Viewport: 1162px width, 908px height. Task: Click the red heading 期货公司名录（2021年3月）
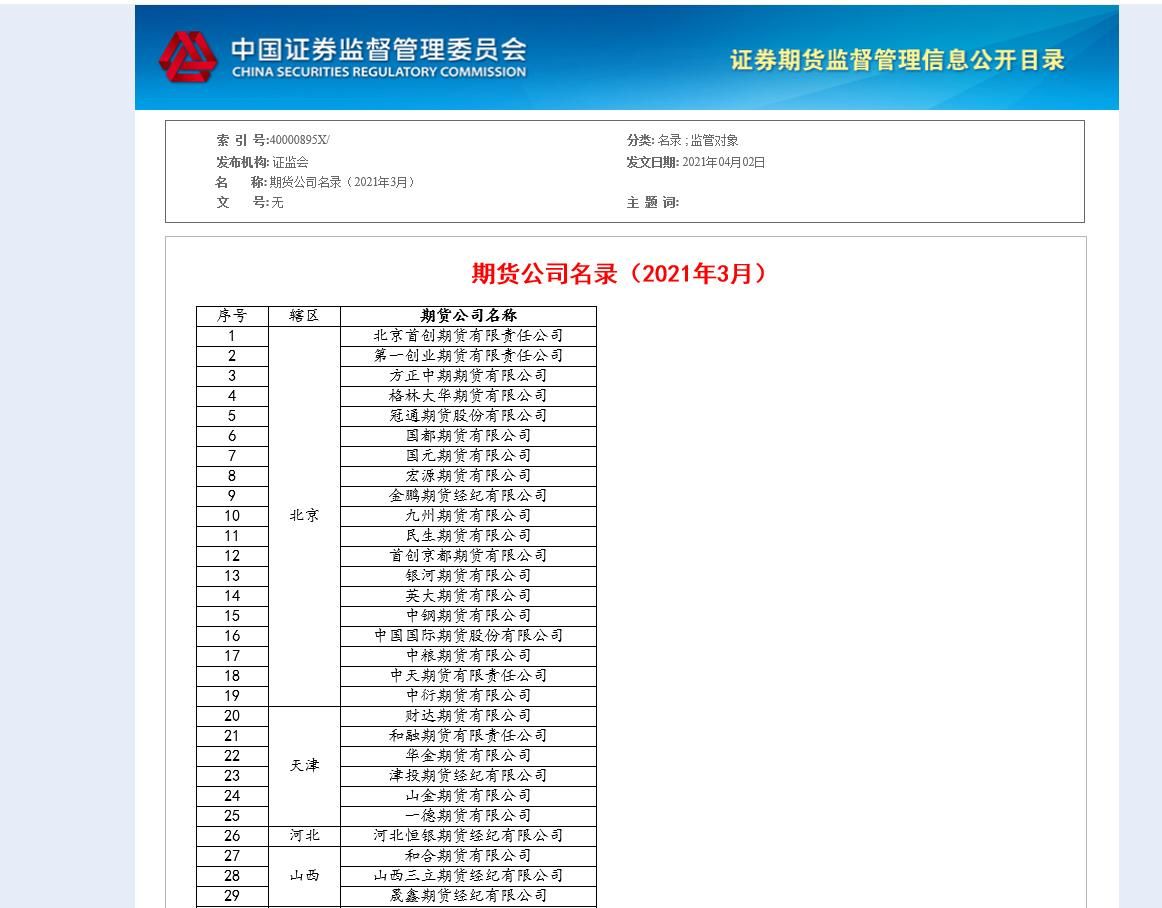pos(618,274)
